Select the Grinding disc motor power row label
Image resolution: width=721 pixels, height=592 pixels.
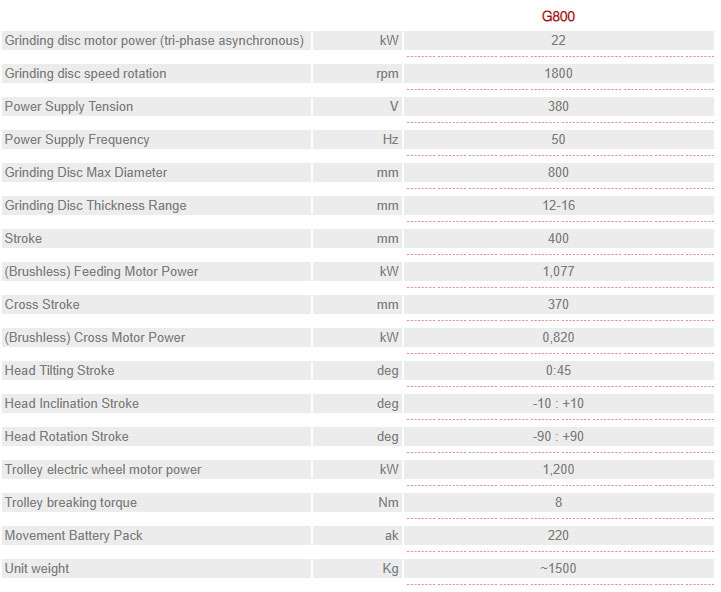click(156, 40)
